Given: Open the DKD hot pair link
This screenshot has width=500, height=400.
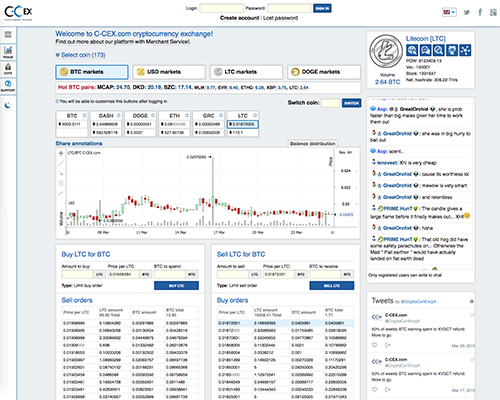Looking at the screenshot, I should click(147, 87).
